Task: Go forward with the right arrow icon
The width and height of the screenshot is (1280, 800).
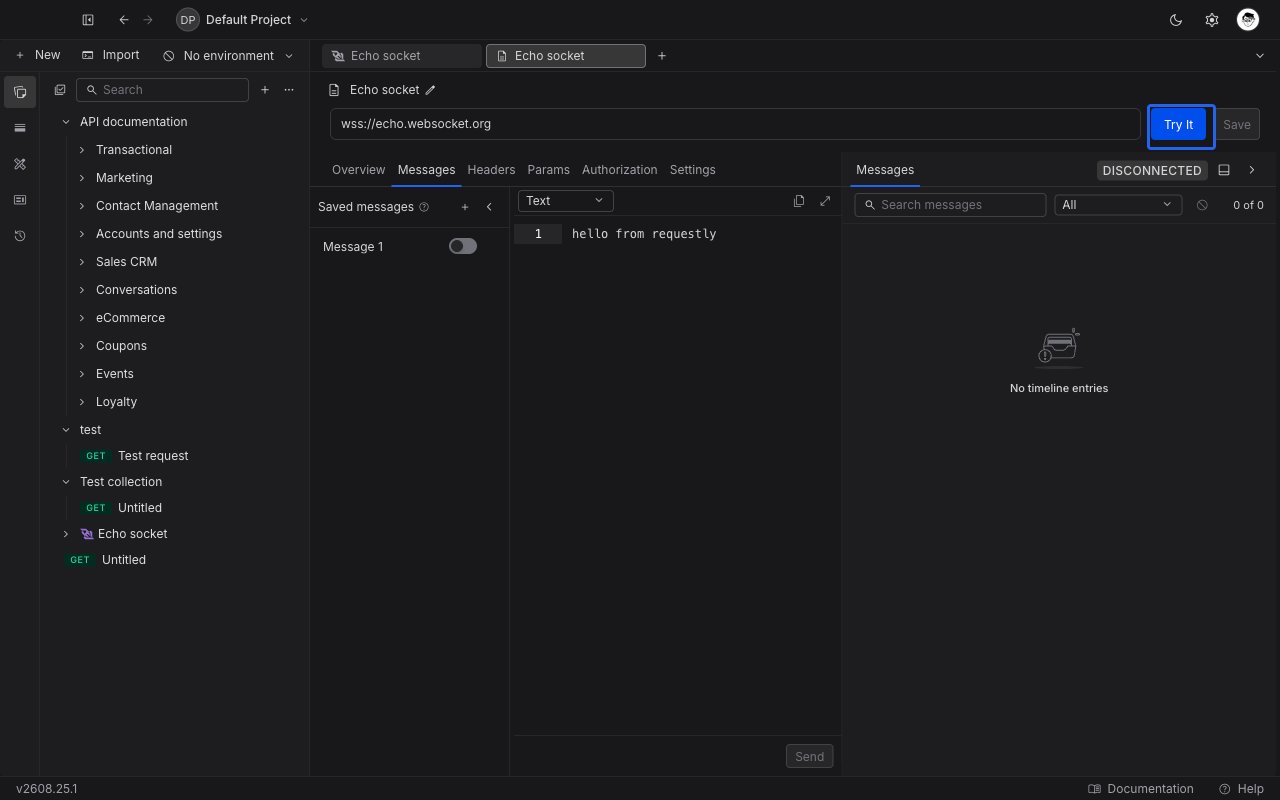Action: click(x=148, y=20)
